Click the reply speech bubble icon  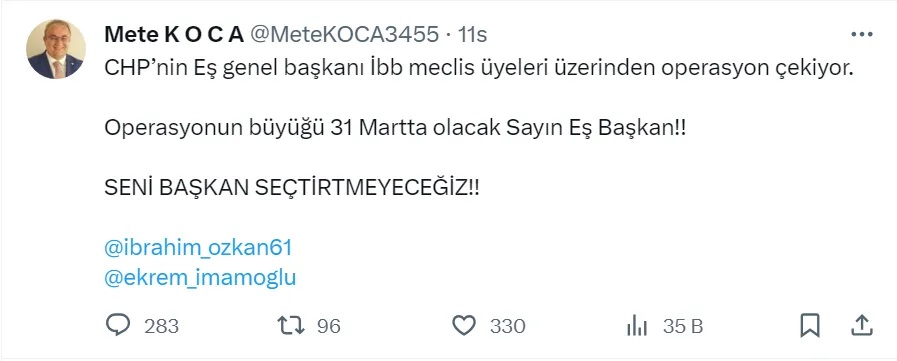pos(118,326)
